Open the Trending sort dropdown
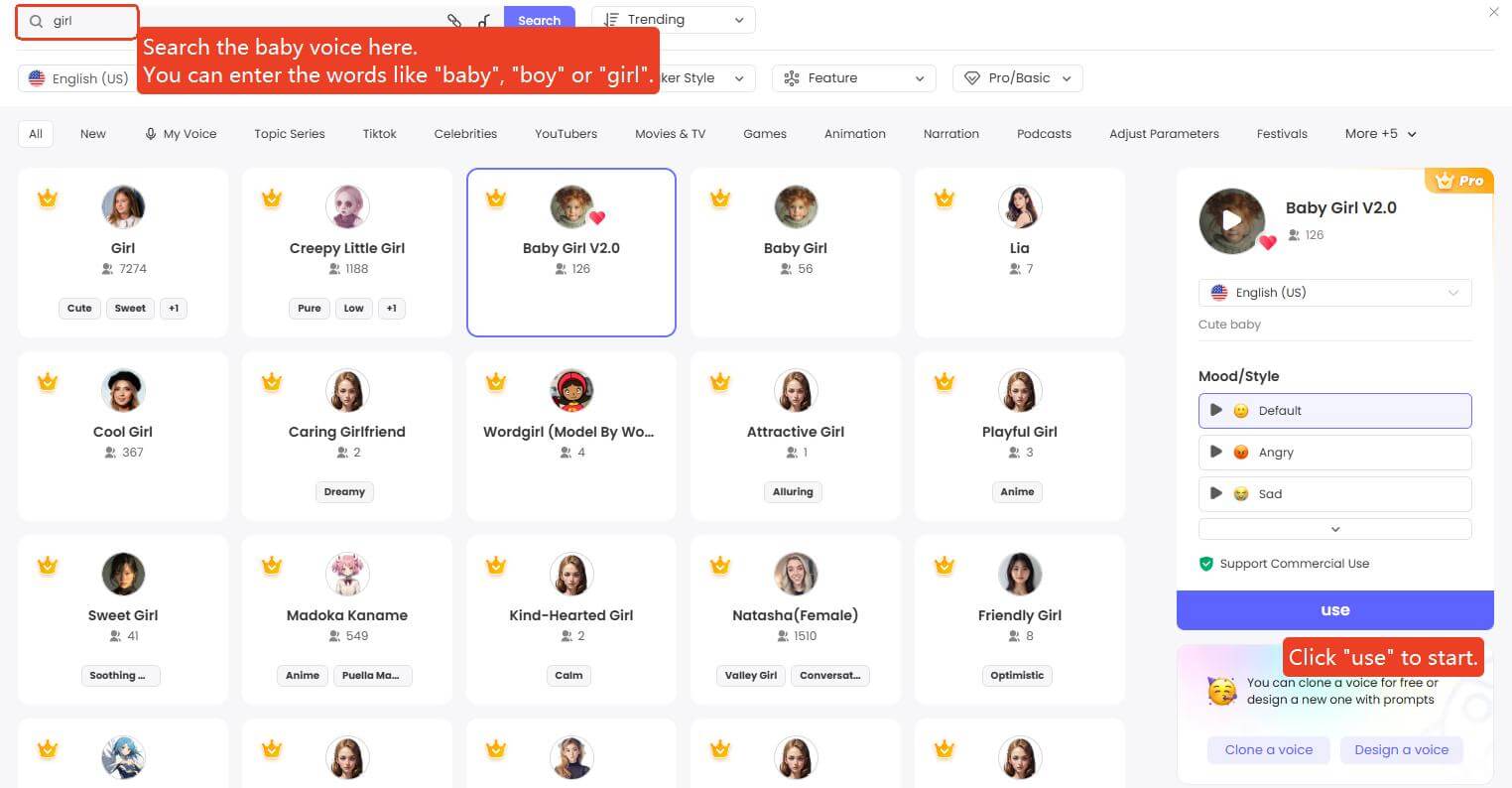The image size is (1512, 788). (674, 20)
